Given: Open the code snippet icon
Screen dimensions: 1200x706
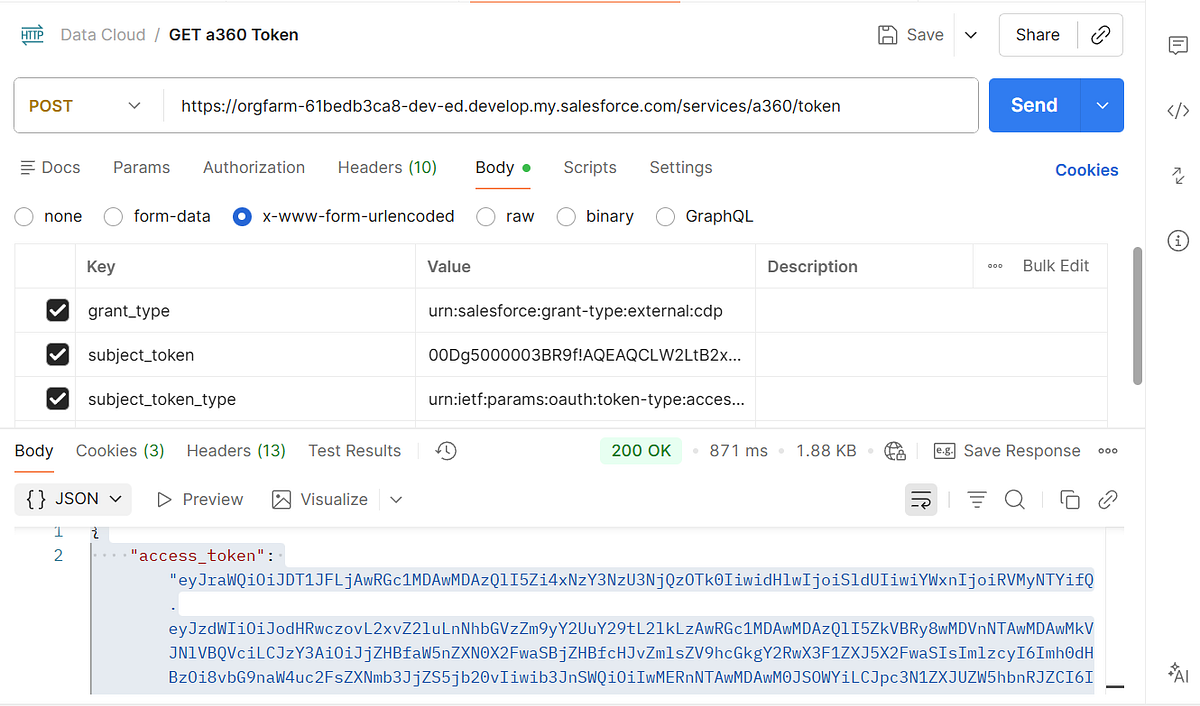Looking at the screenshot, I should [1178, 111].
